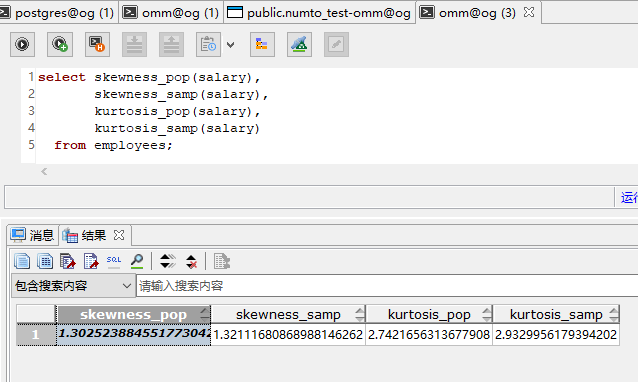The image size is (638, 382).
Task: Click the editor horizontal scroll left arrow
Action: (x=44, y=172)
